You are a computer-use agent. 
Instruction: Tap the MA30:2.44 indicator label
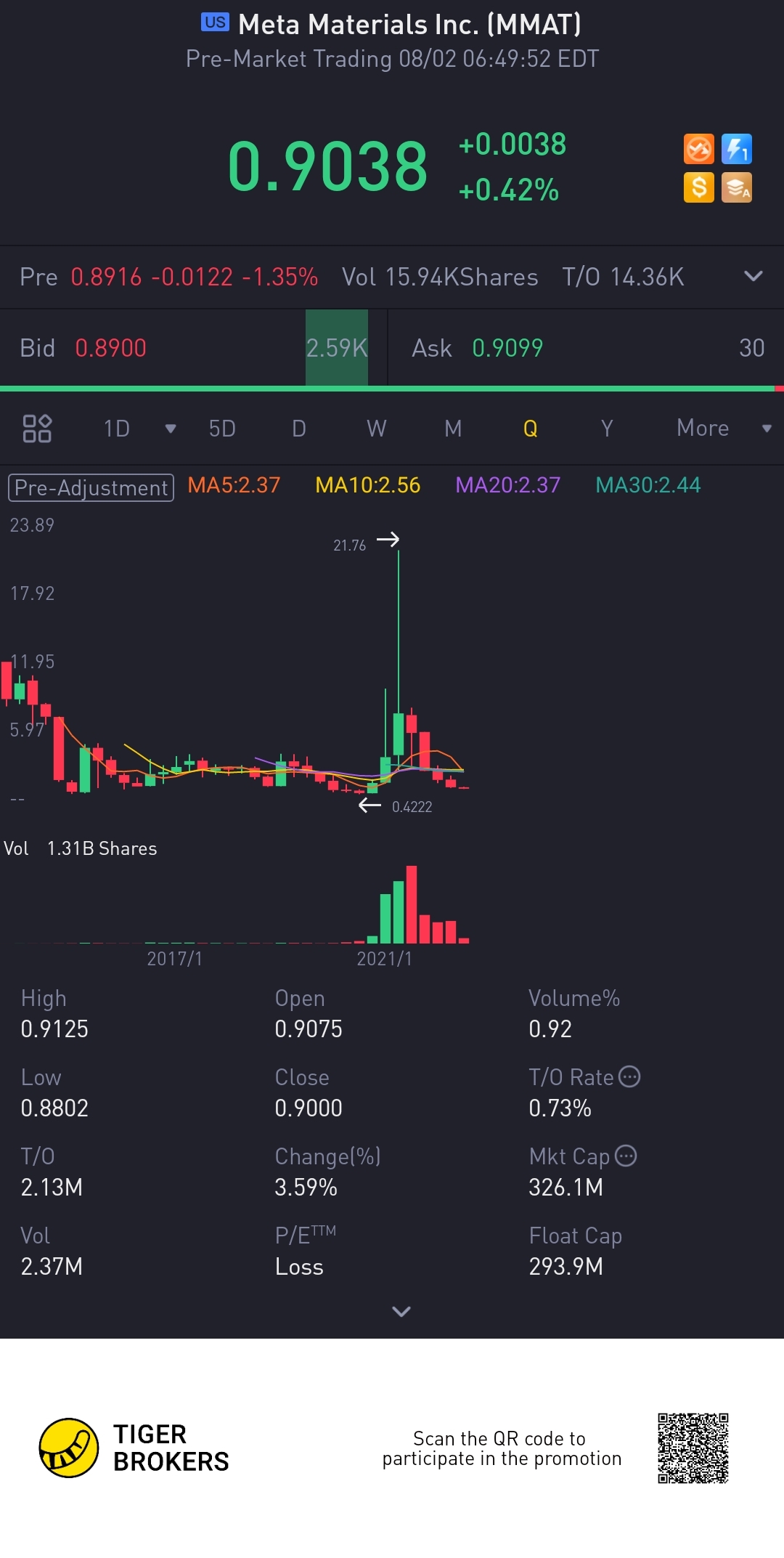pyautogui.click(x=648, y=485)
